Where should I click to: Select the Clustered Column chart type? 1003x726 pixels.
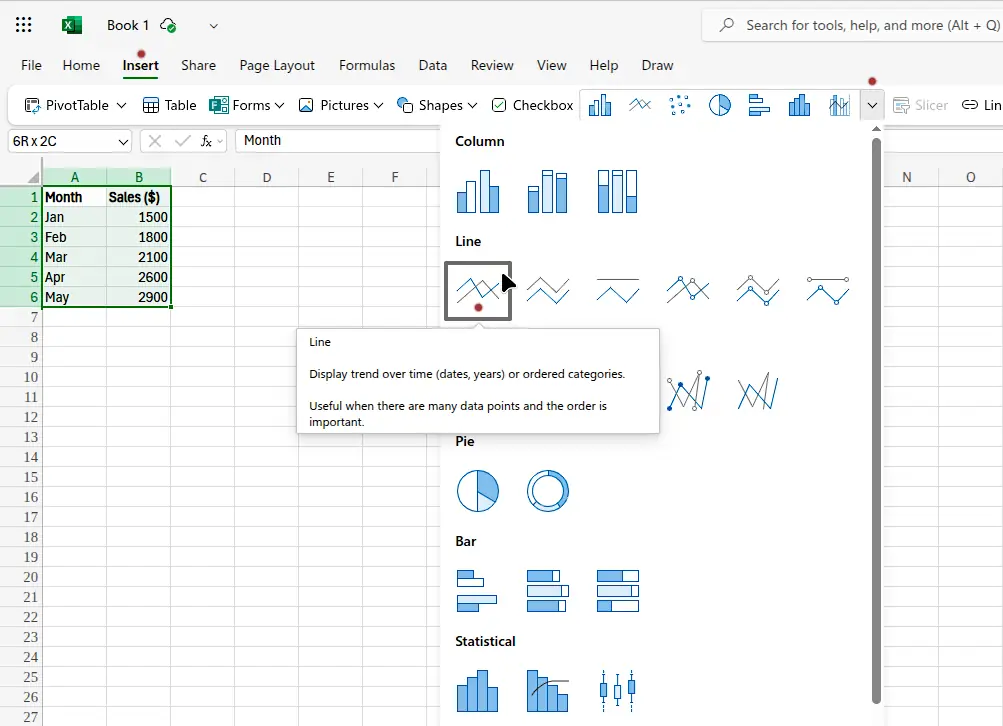(477, 191)
